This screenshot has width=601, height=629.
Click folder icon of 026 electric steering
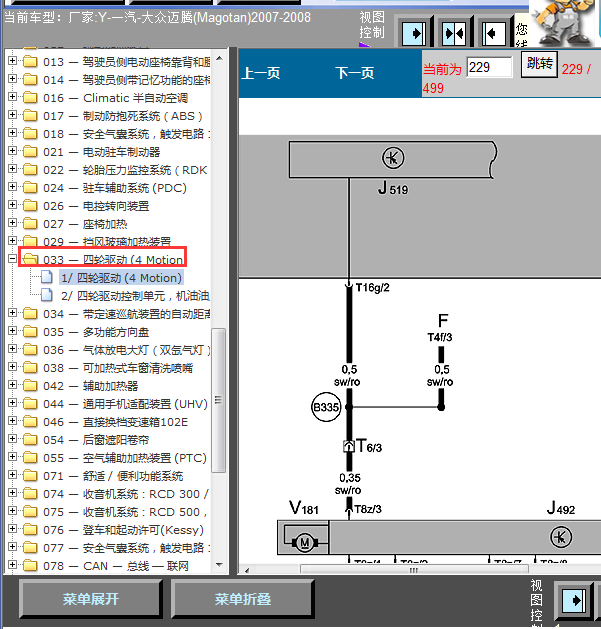[30, 205]
